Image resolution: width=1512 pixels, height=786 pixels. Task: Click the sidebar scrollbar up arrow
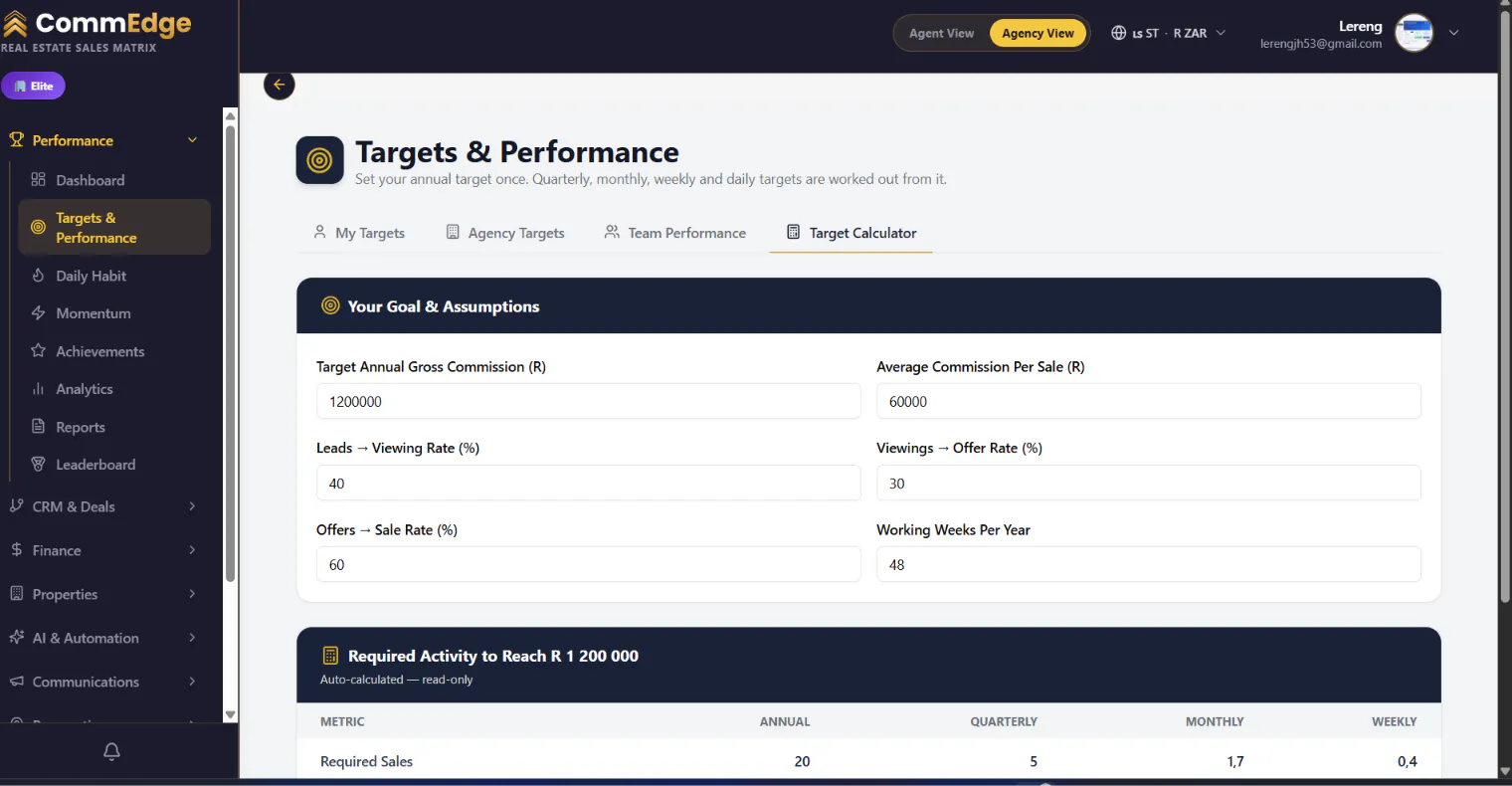[x=231, y=116]
